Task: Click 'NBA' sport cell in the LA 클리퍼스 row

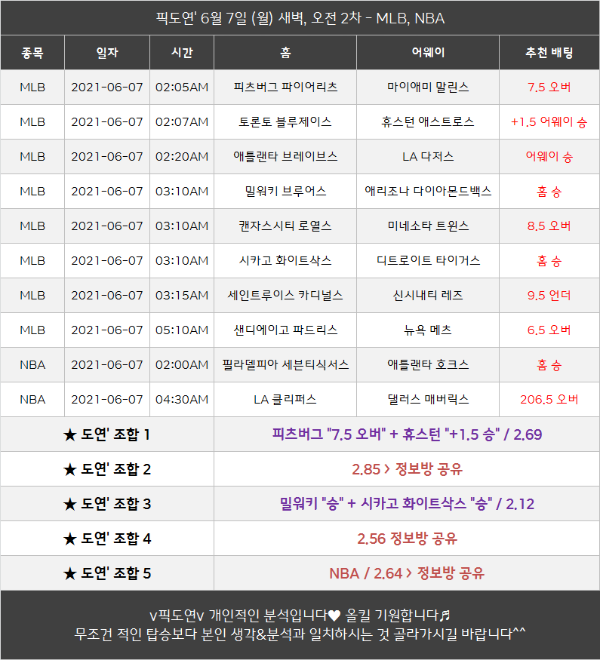Action: [32, 399]
